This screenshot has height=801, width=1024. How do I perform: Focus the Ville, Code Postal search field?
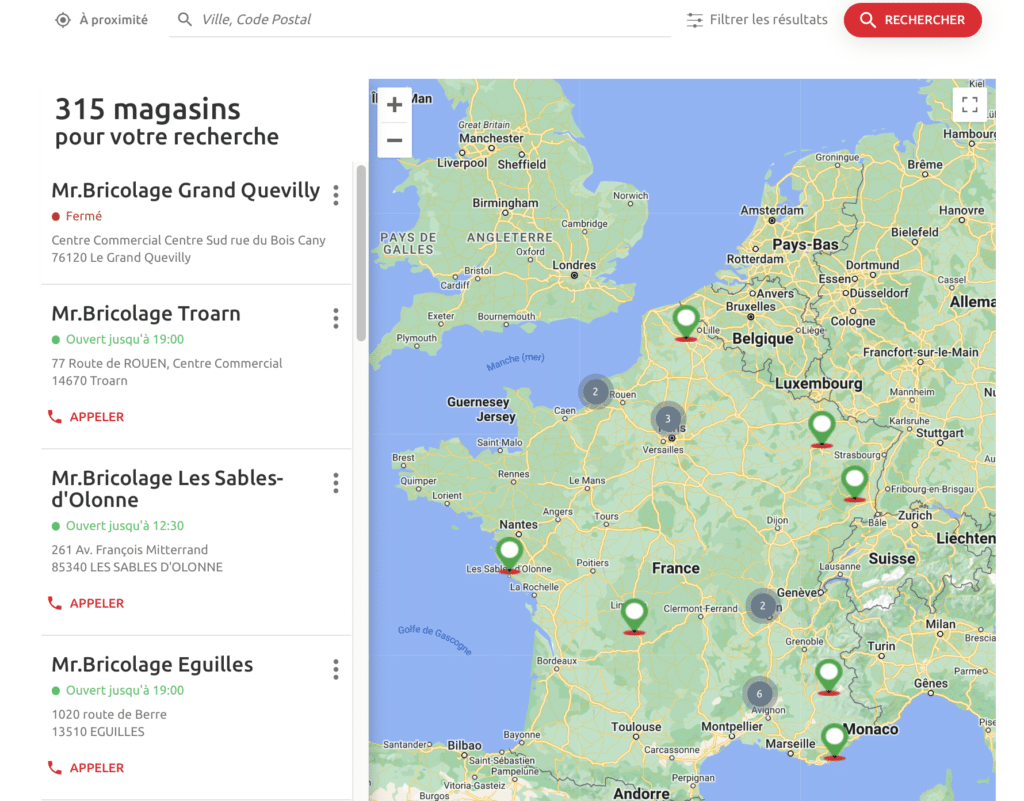[420, 20]
